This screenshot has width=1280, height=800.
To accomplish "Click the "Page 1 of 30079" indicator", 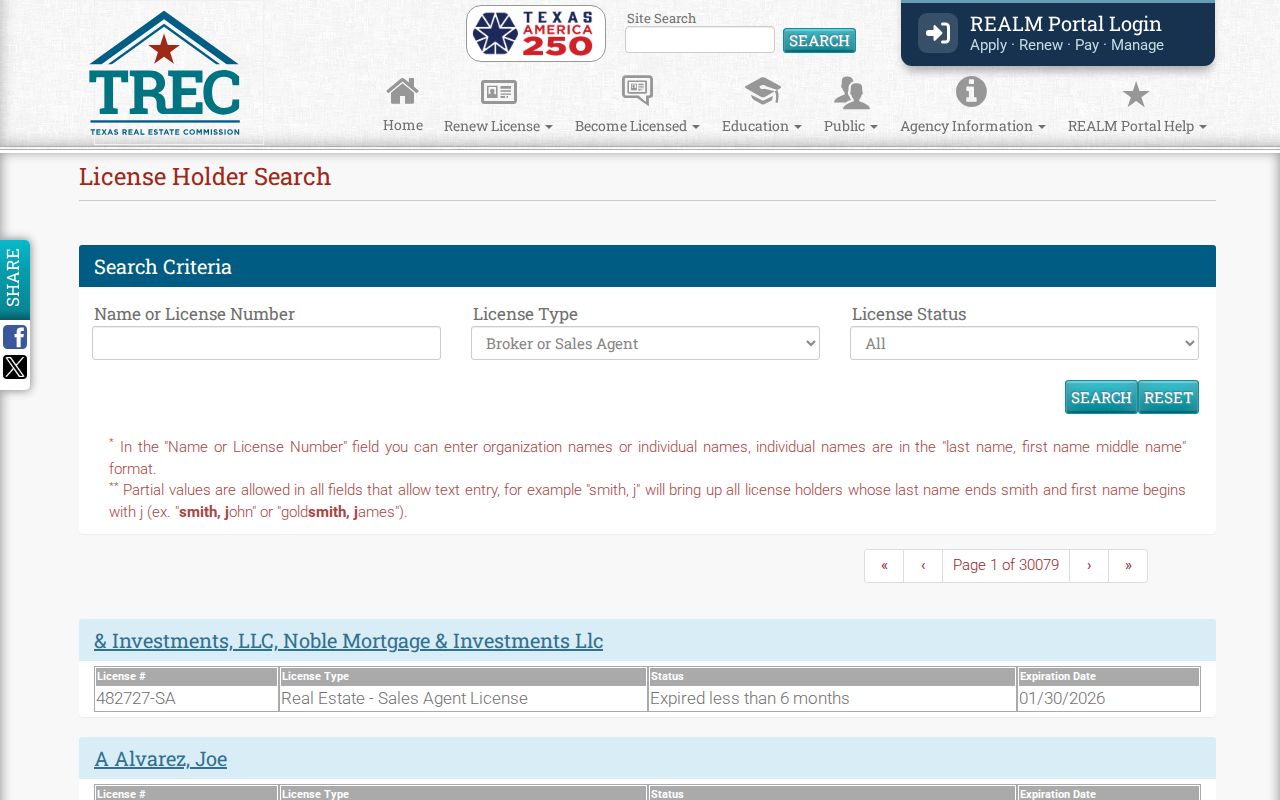I will 1006,566.
